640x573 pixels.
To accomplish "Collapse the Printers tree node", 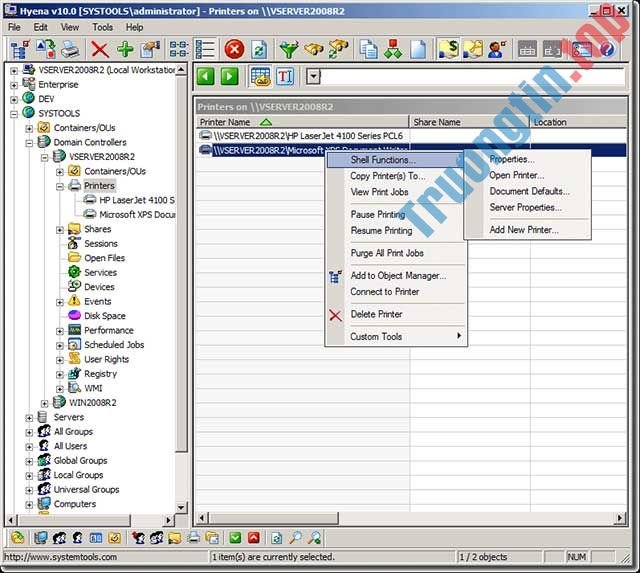I will click(60, 186).
